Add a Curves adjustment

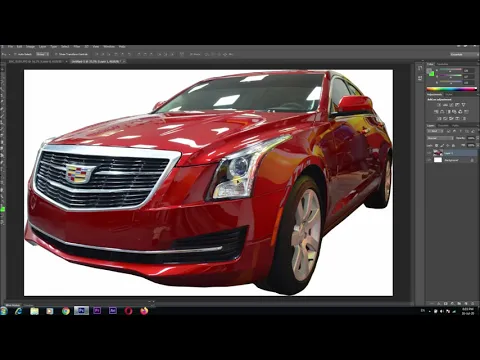coord(451,105)
